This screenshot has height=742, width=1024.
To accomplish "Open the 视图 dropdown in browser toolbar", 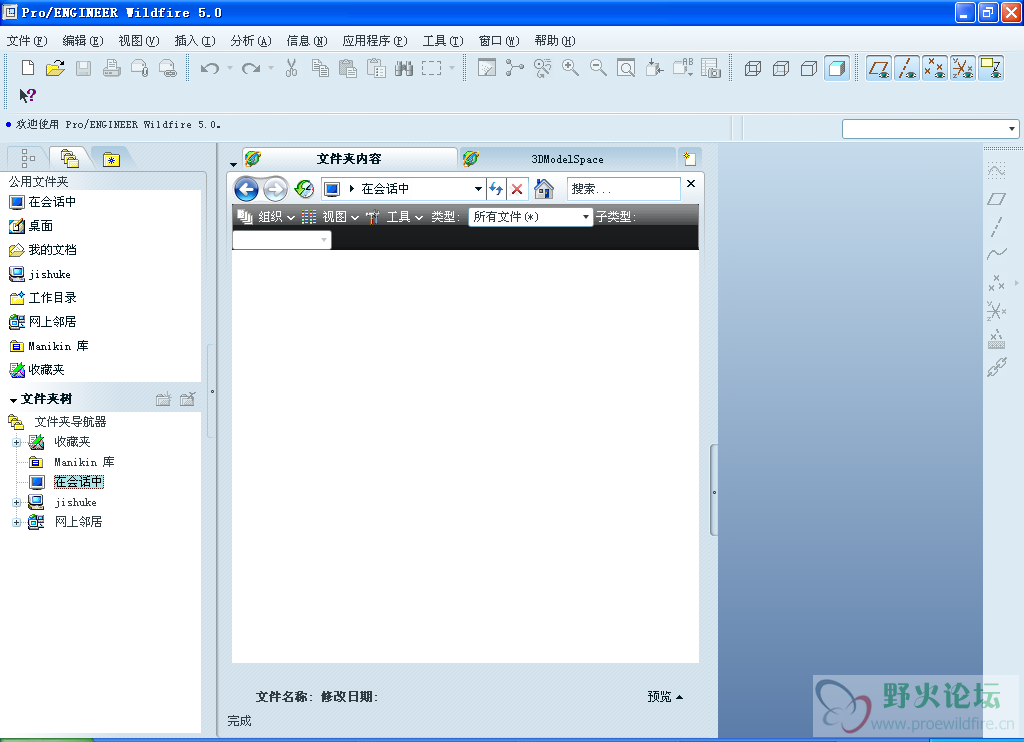I will tap(330, 217).
